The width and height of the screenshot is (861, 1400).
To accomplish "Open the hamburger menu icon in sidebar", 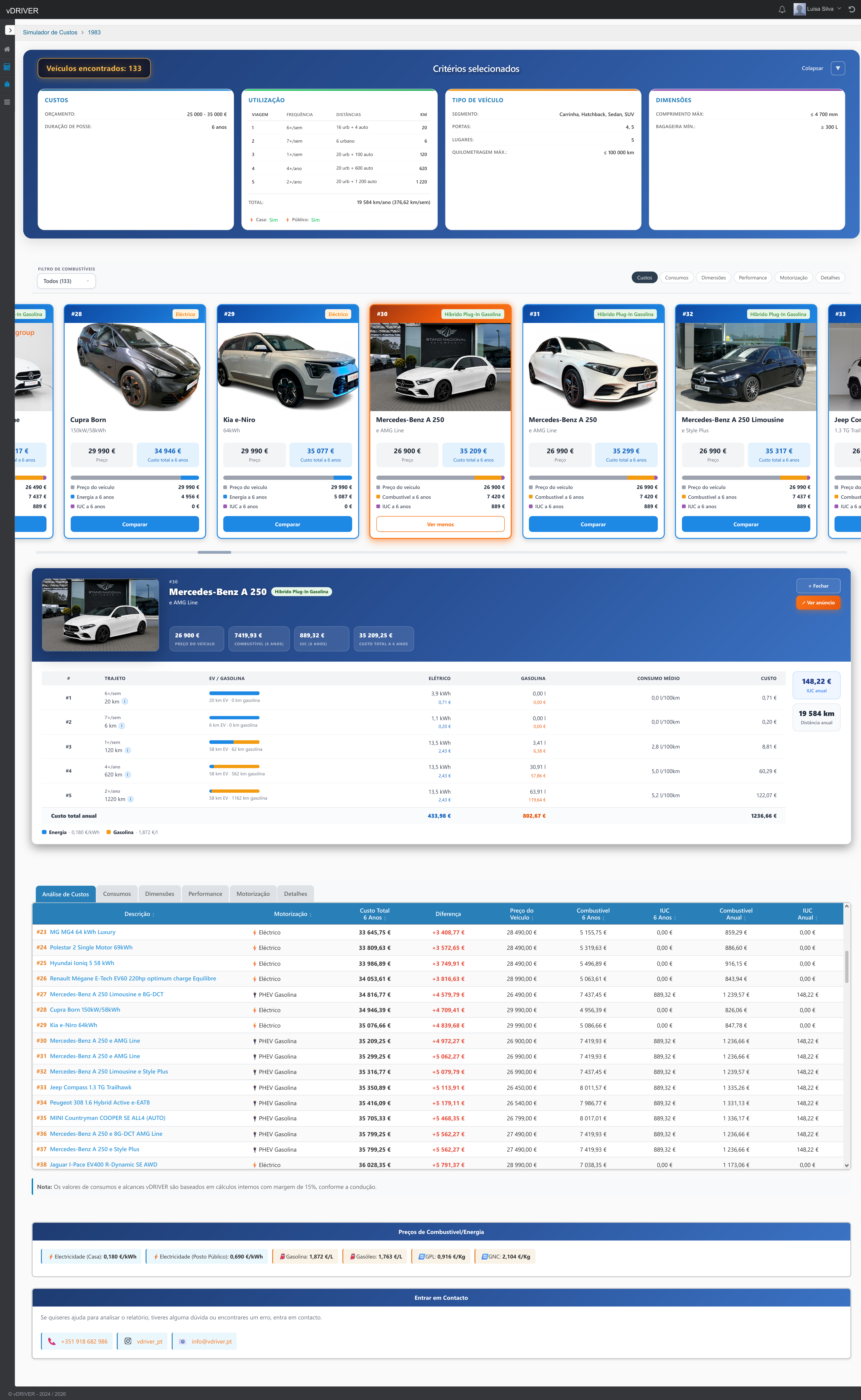I will [7, 102].
